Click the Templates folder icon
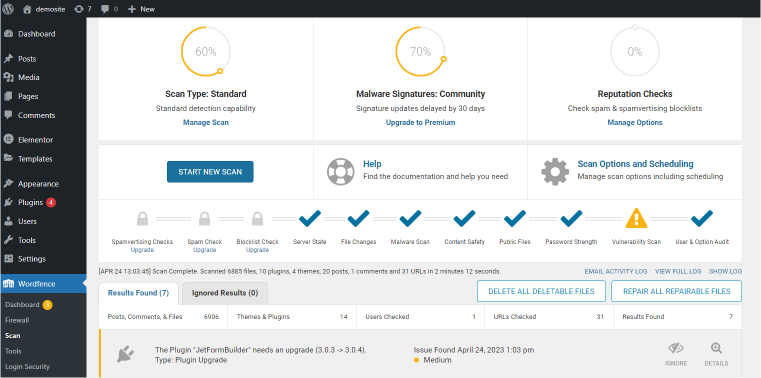 (8, 159)
